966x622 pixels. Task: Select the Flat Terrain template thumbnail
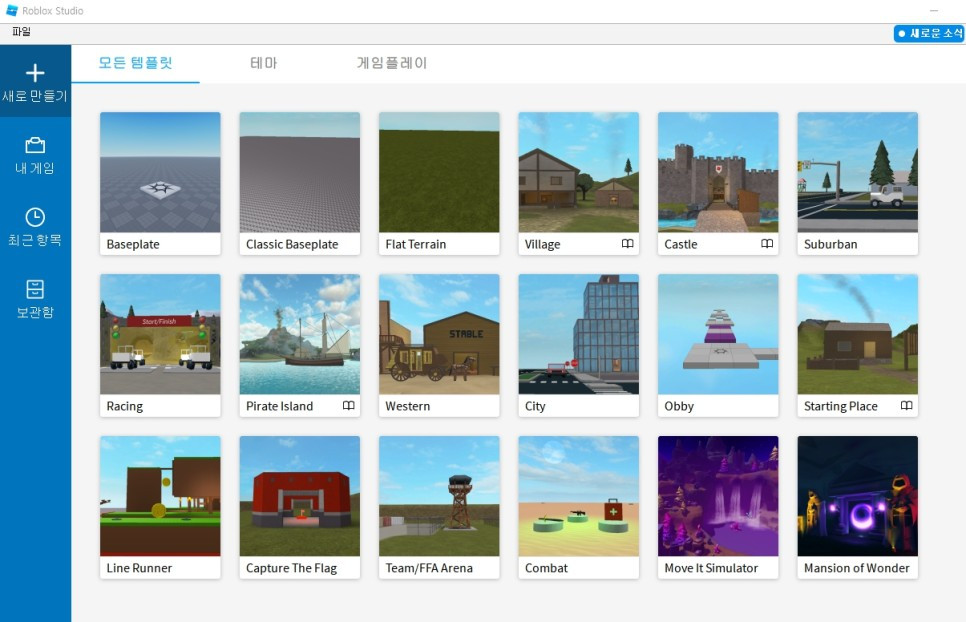tap(439, 172)
